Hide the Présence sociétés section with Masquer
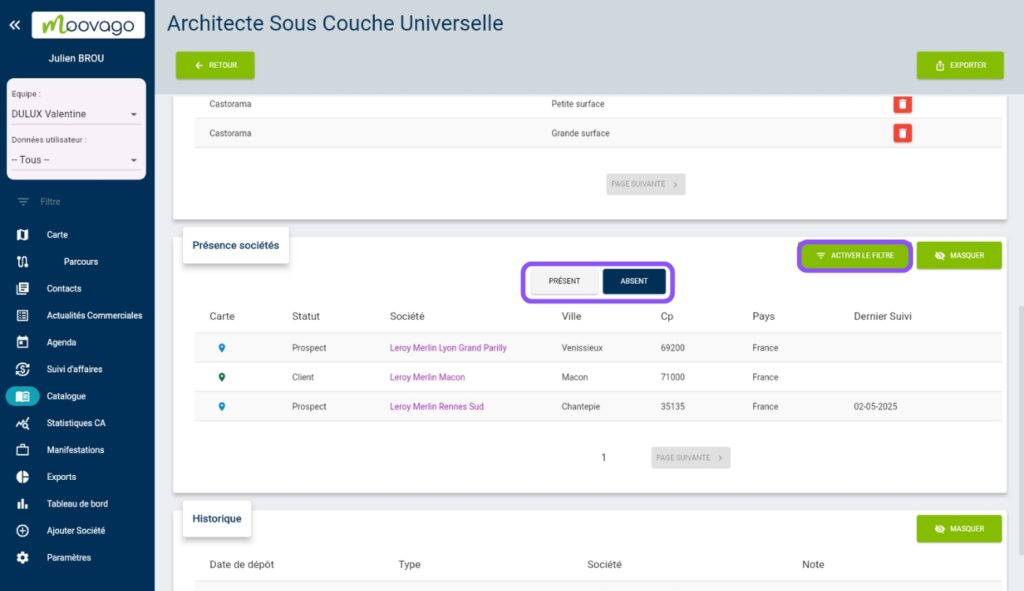 (959, 255)
